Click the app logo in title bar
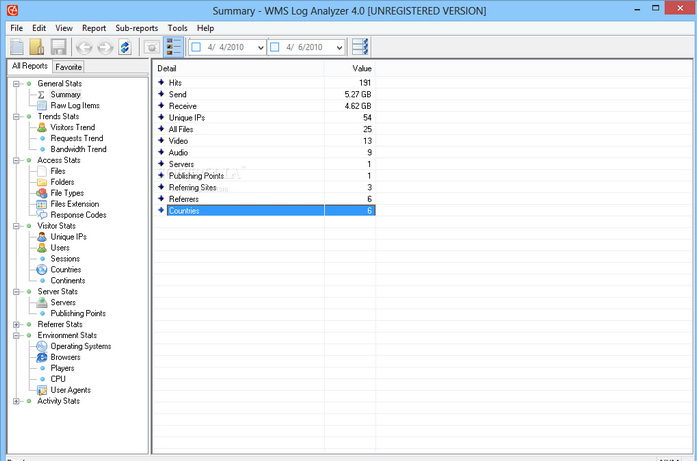The width and height of the screenshot is (697, 461). (13, 10)
